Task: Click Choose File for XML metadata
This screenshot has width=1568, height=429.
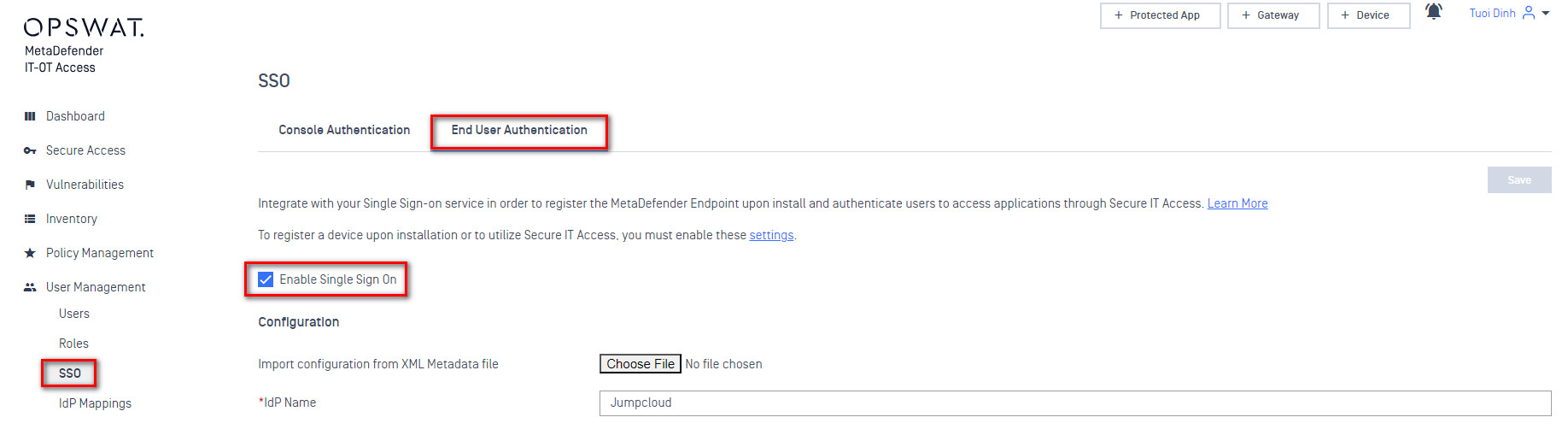Action: coord(641,364)
